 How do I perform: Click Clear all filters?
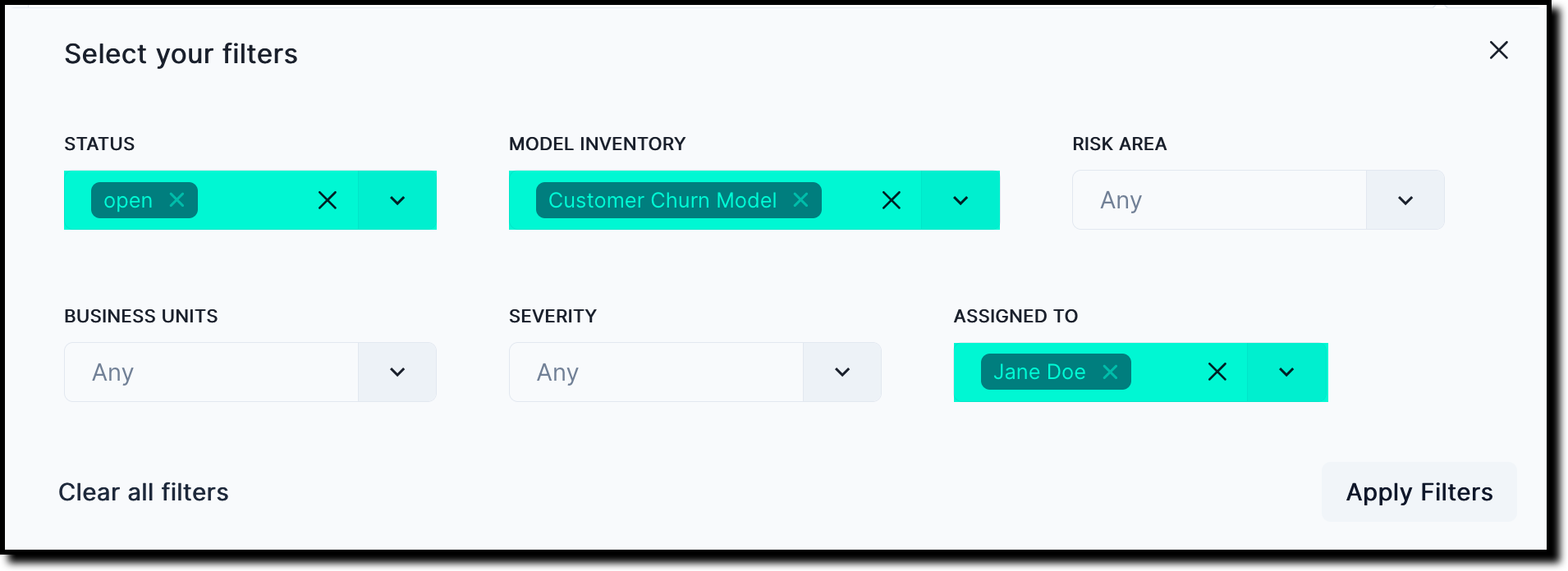(144, 492)
